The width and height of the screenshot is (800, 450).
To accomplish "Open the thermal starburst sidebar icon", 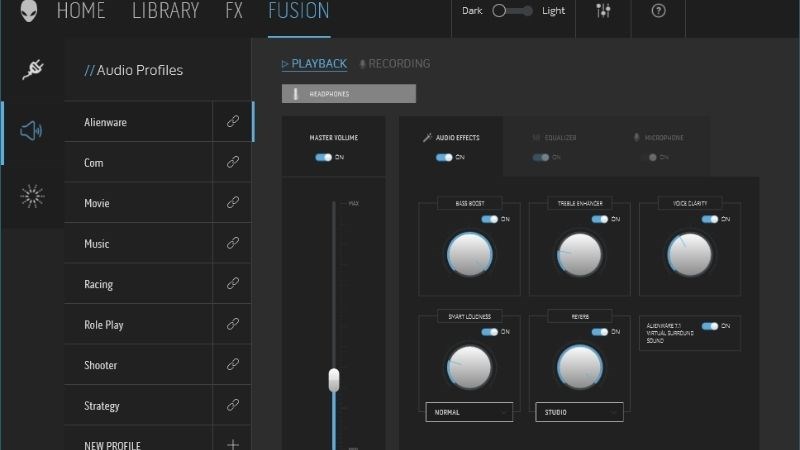I will (32, 196).
